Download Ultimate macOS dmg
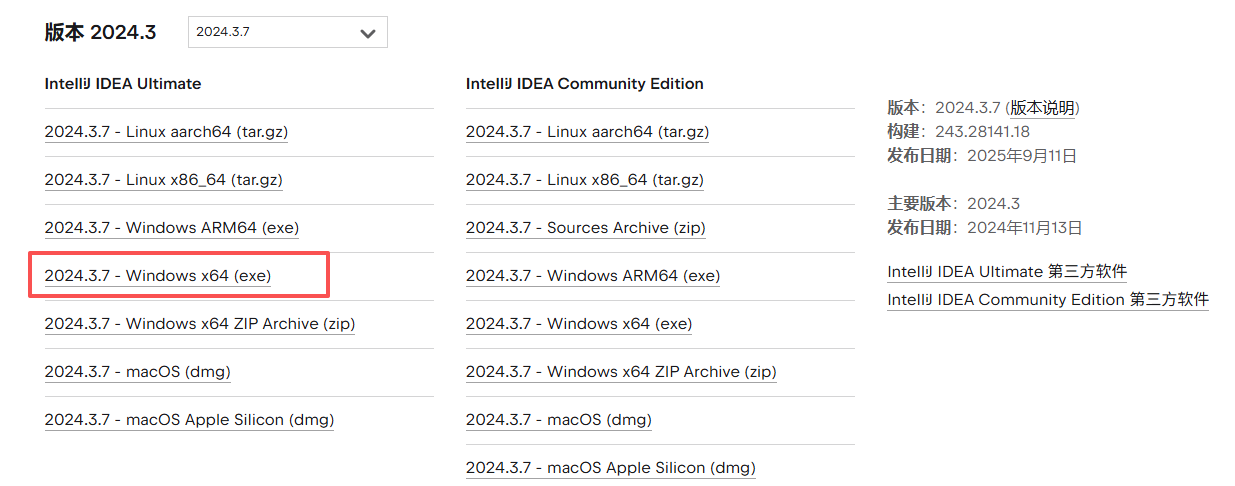1235x486 pixels. pos(137,372)
